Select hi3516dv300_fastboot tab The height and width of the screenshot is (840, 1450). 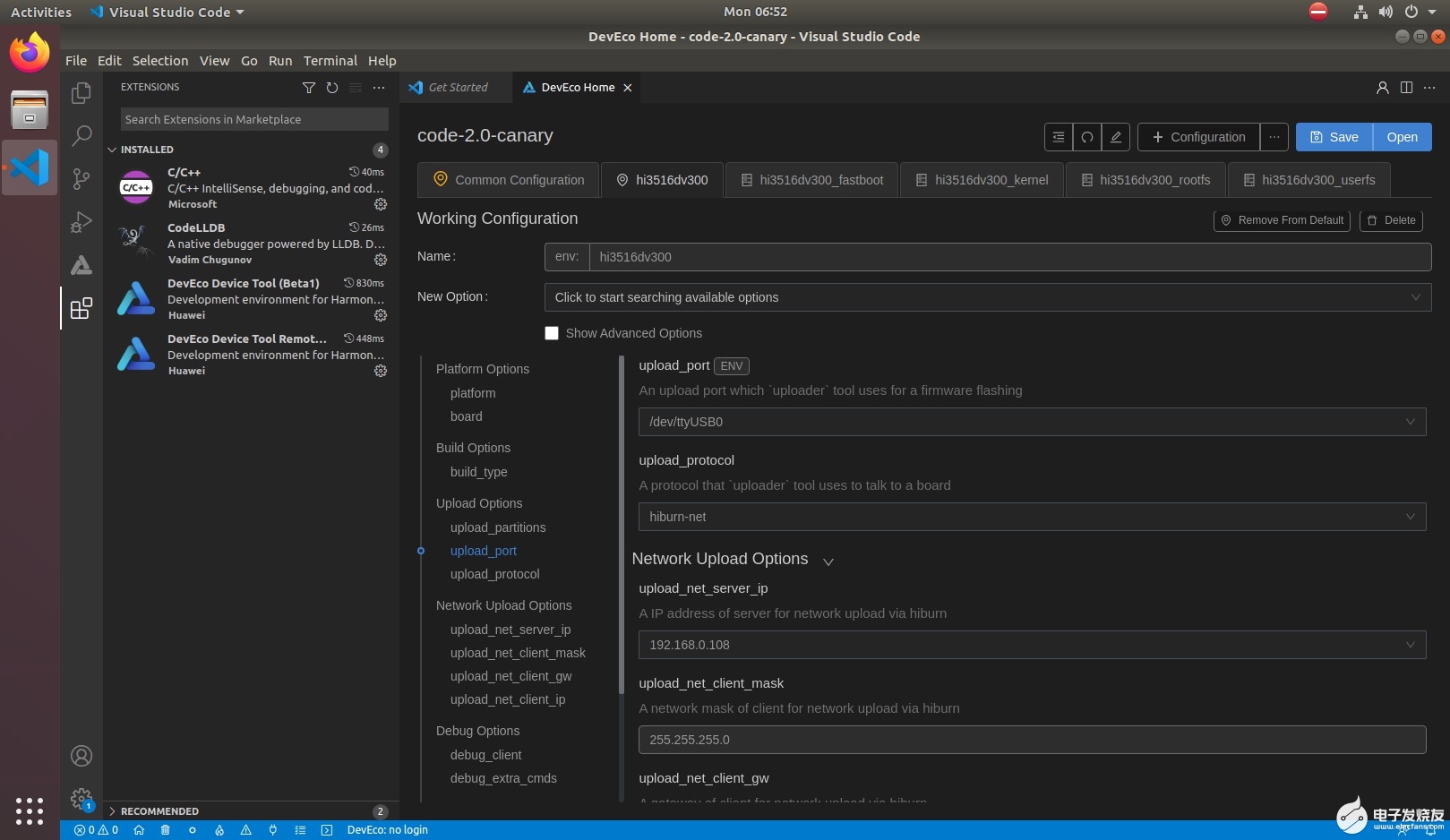click(811, 180)
